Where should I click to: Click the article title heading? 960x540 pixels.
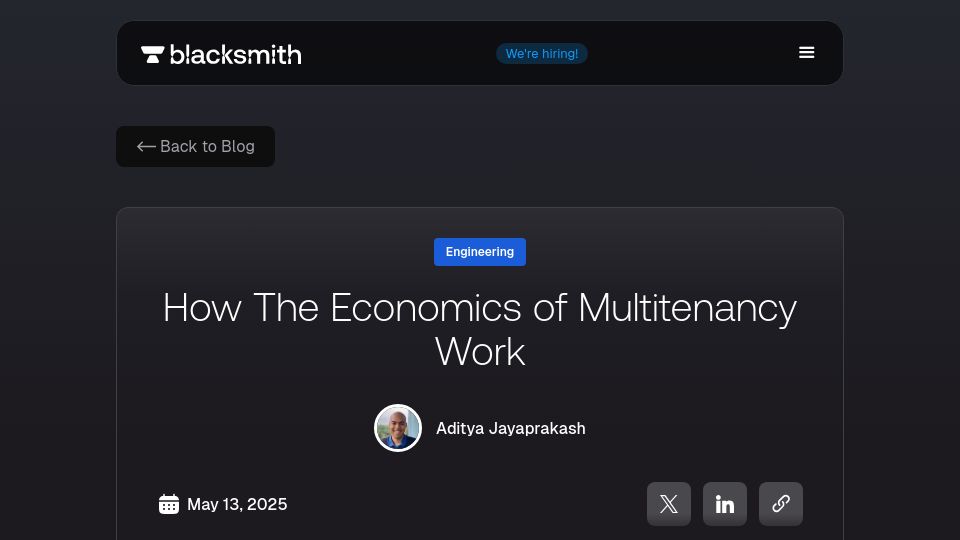tap(480, 329)
